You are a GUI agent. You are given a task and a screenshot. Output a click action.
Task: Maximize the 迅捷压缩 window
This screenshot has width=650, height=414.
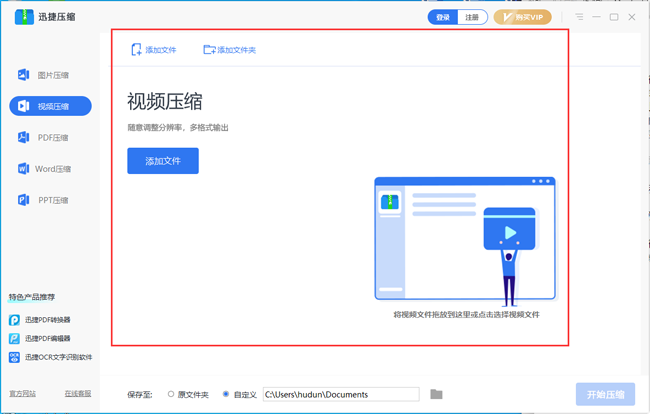click(614, 17)
